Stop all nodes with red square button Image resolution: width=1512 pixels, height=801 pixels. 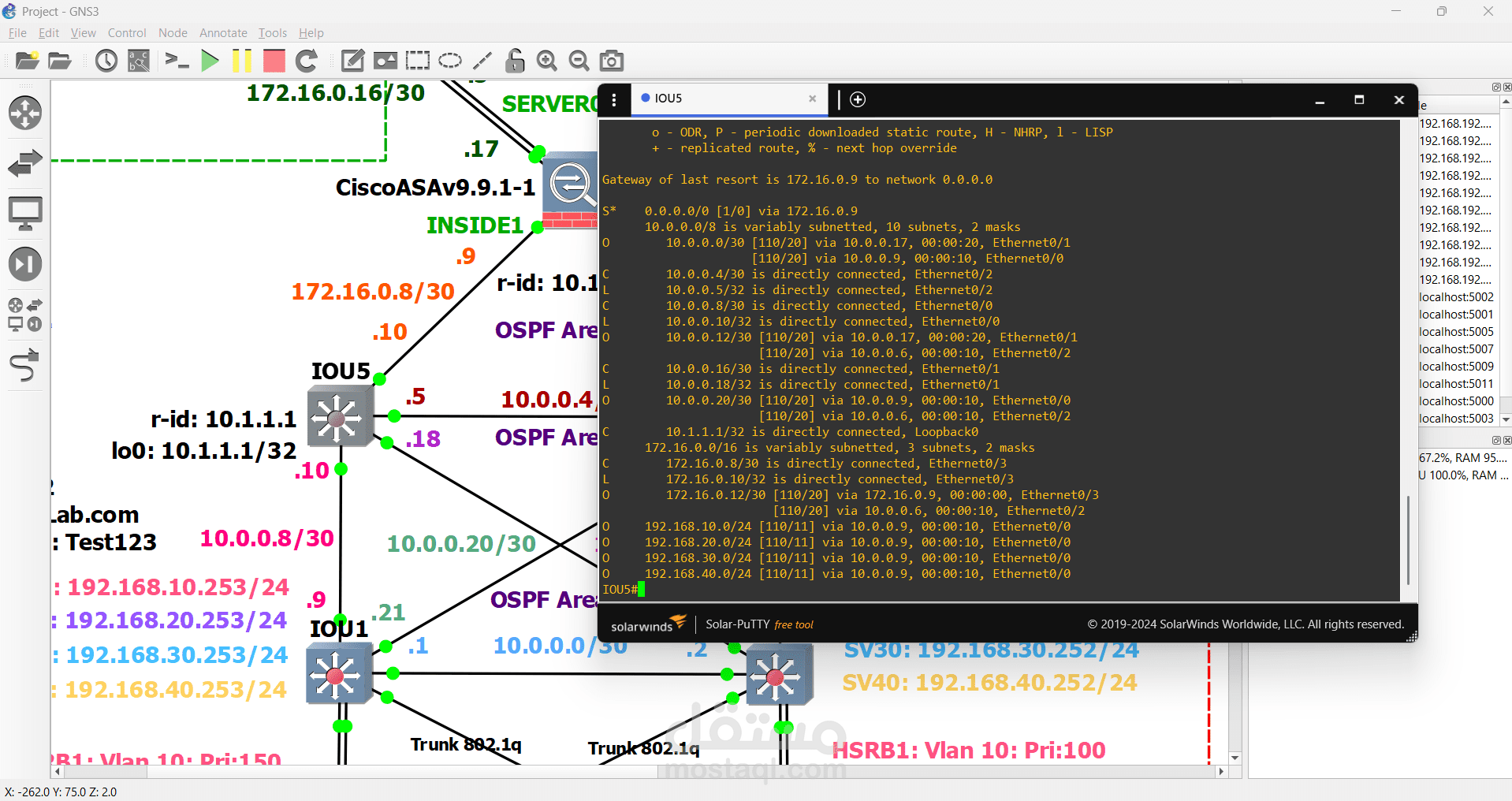click(274, 61)
